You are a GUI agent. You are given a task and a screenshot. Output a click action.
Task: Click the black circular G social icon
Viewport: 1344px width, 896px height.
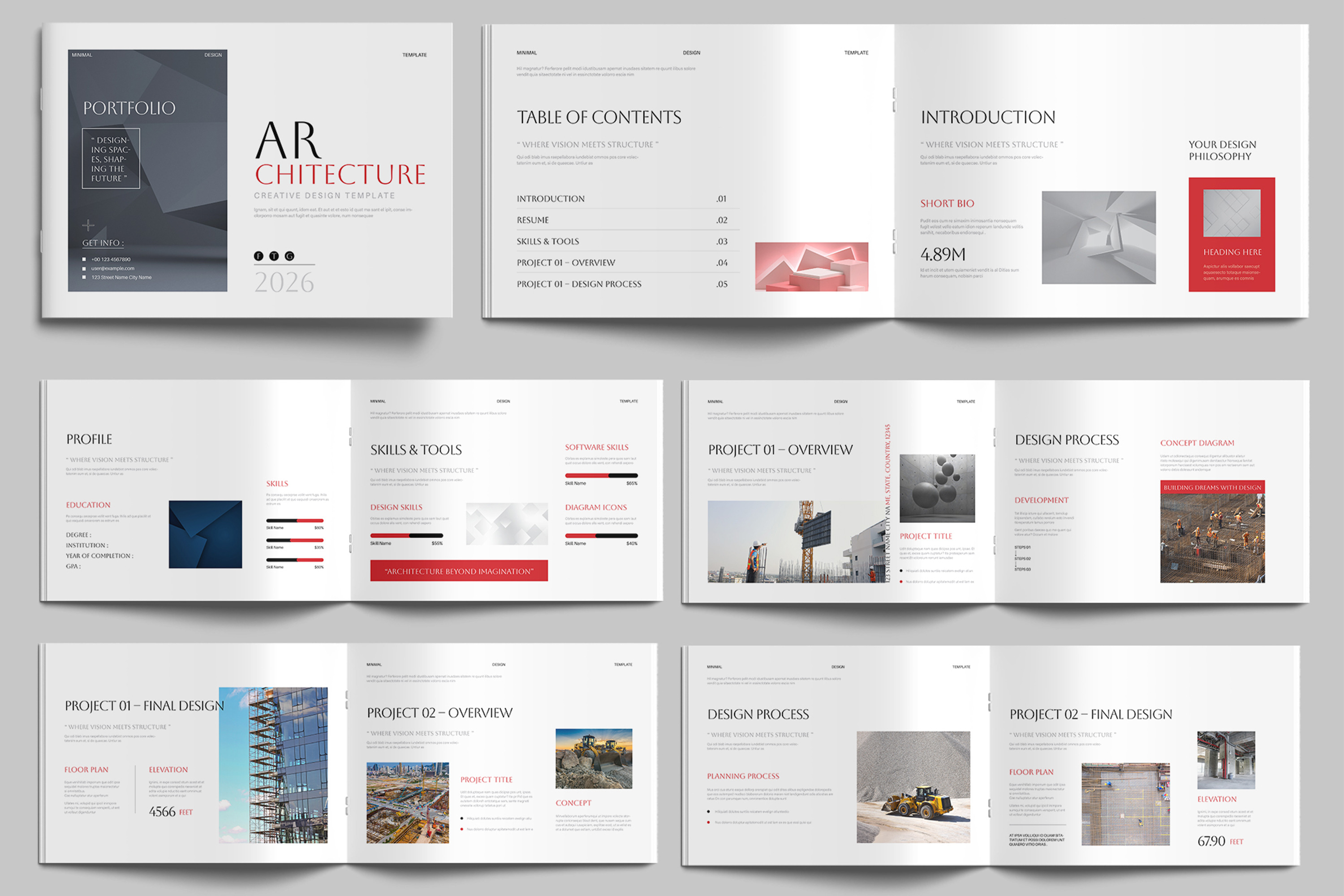pos(290,256)
